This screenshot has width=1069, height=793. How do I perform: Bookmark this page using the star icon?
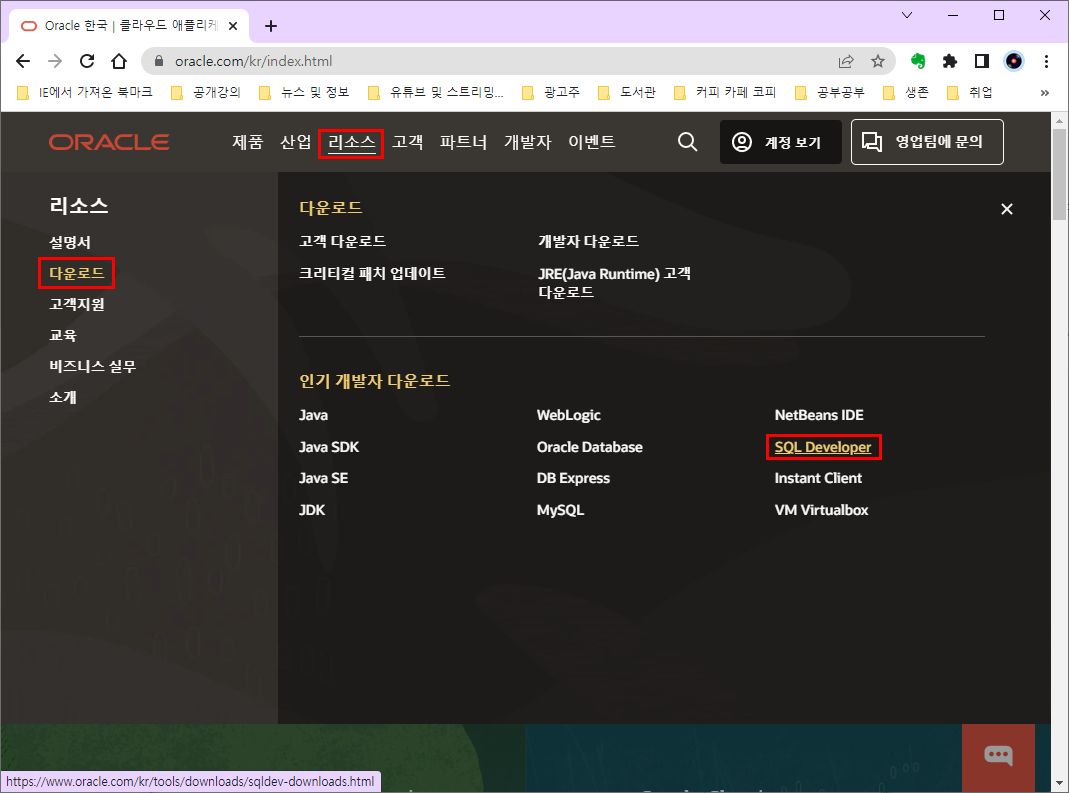pos(878,61)
